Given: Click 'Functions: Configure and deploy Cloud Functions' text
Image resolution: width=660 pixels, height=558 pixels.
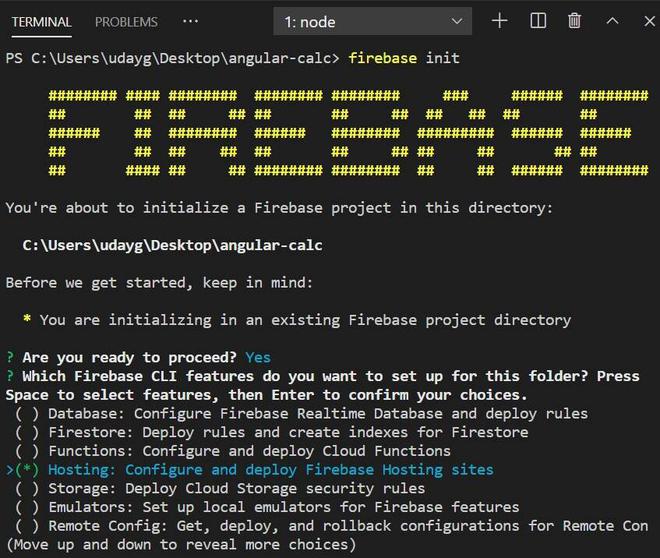Looking at the screenshot, I should click(x=249, y=451).
